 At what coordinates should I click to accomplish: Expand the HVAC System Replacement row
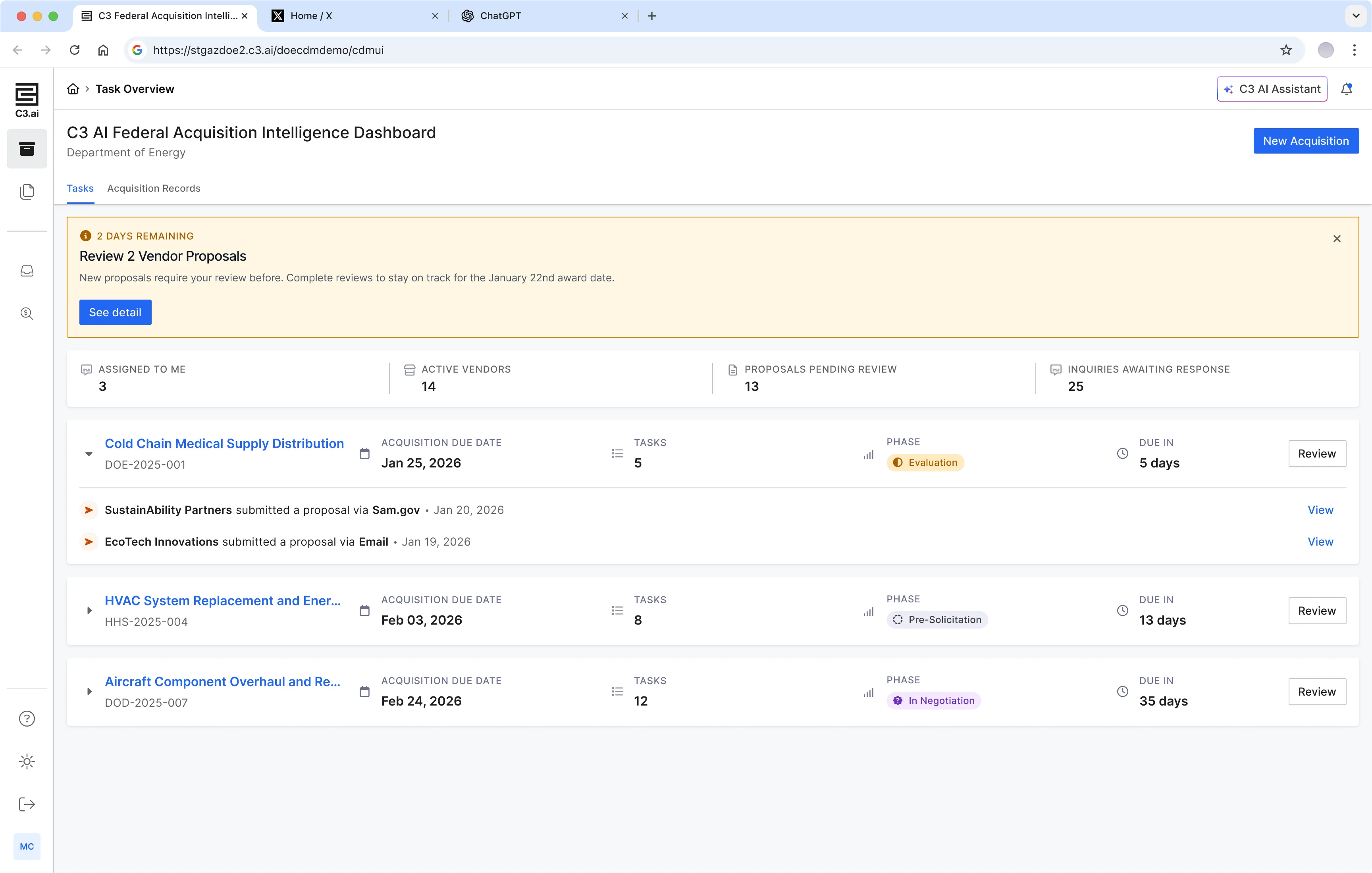[x=89, y=610]
